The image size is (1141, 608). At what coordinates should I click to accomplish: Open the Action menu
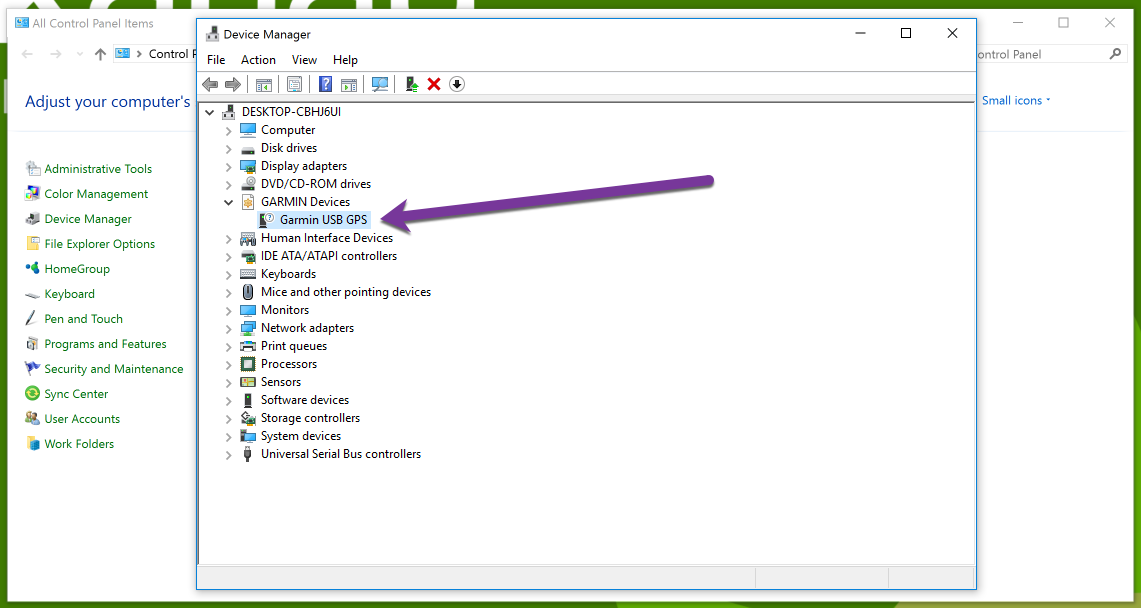tap(258, 60)
